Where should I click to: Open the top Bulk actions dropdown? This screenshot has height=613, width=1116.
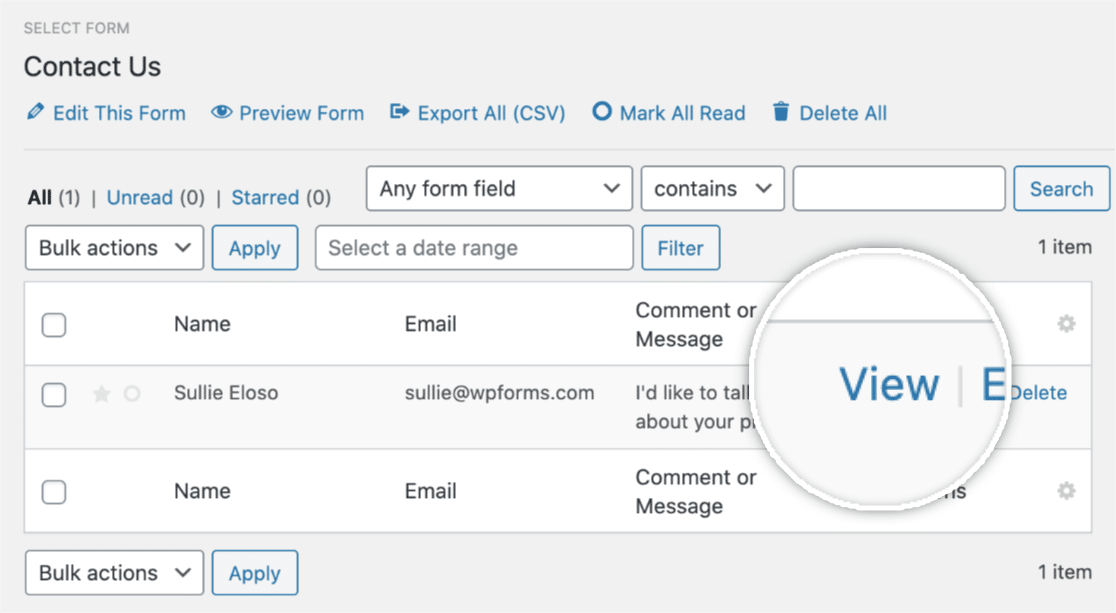(114, 248)
